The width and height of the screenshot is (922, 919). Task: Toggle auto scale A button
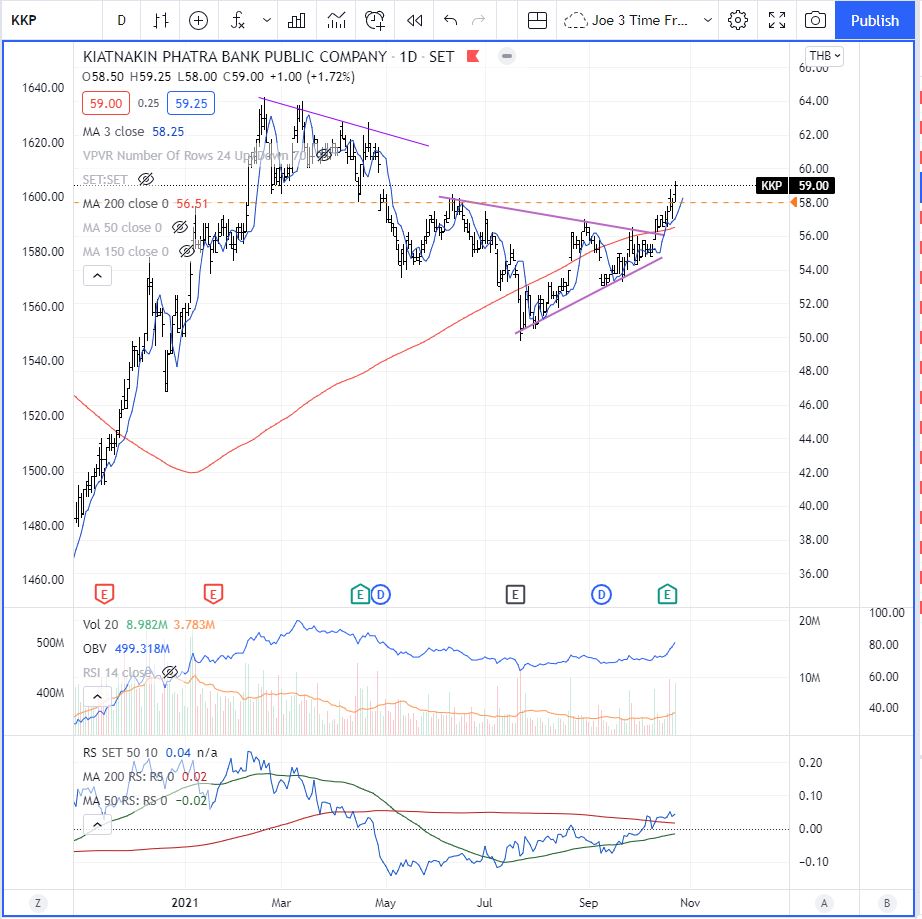(x=824, y=903)
